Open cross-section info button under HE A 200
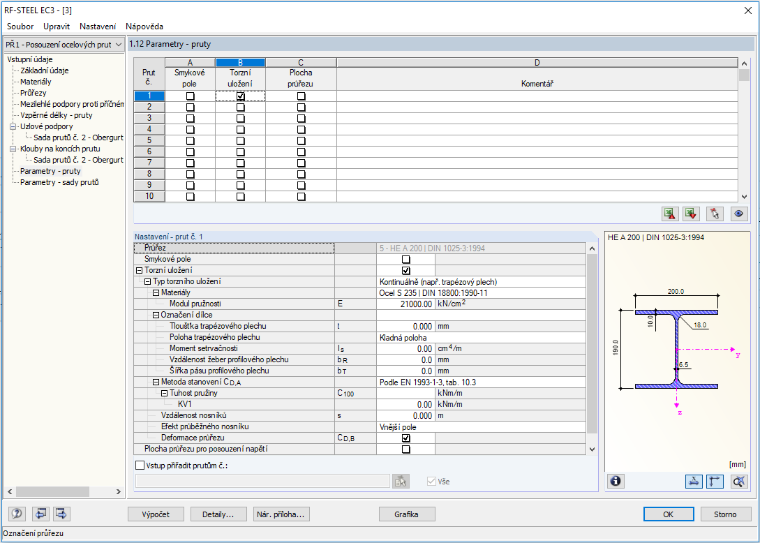760x543 pixels. 616,481
